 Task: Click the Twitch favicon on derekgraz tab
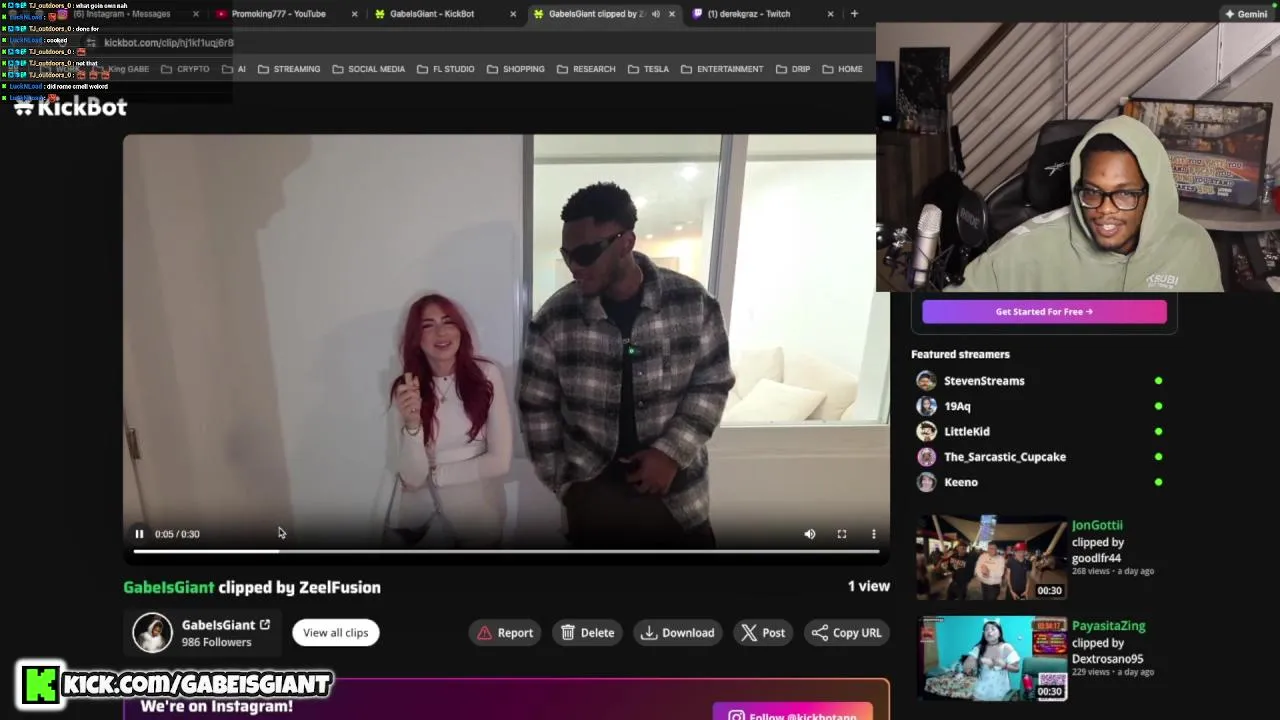point(698,14)
